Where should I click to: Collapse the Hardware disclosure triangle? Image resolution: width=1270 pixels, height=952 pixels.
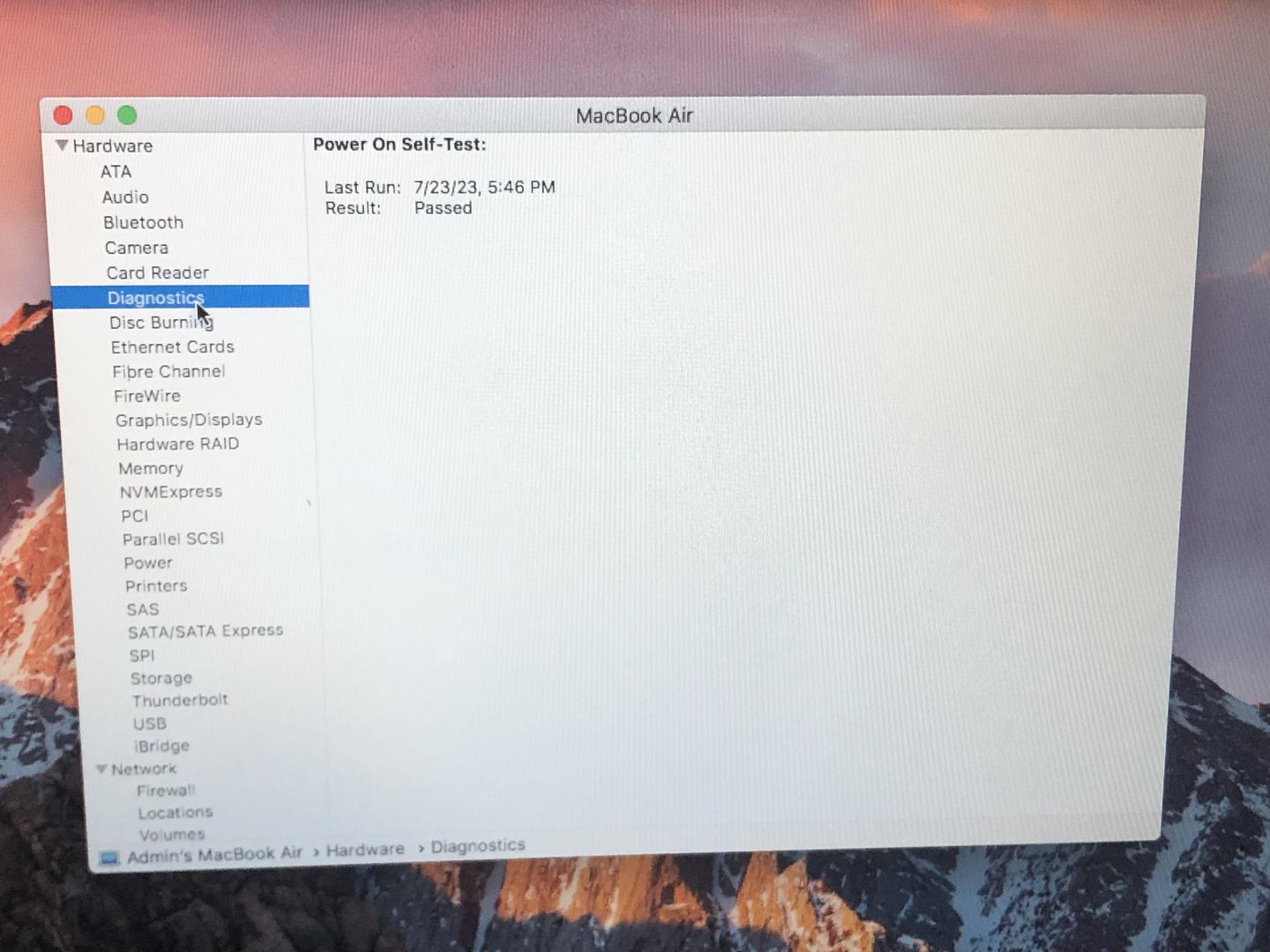coord(62,145)
